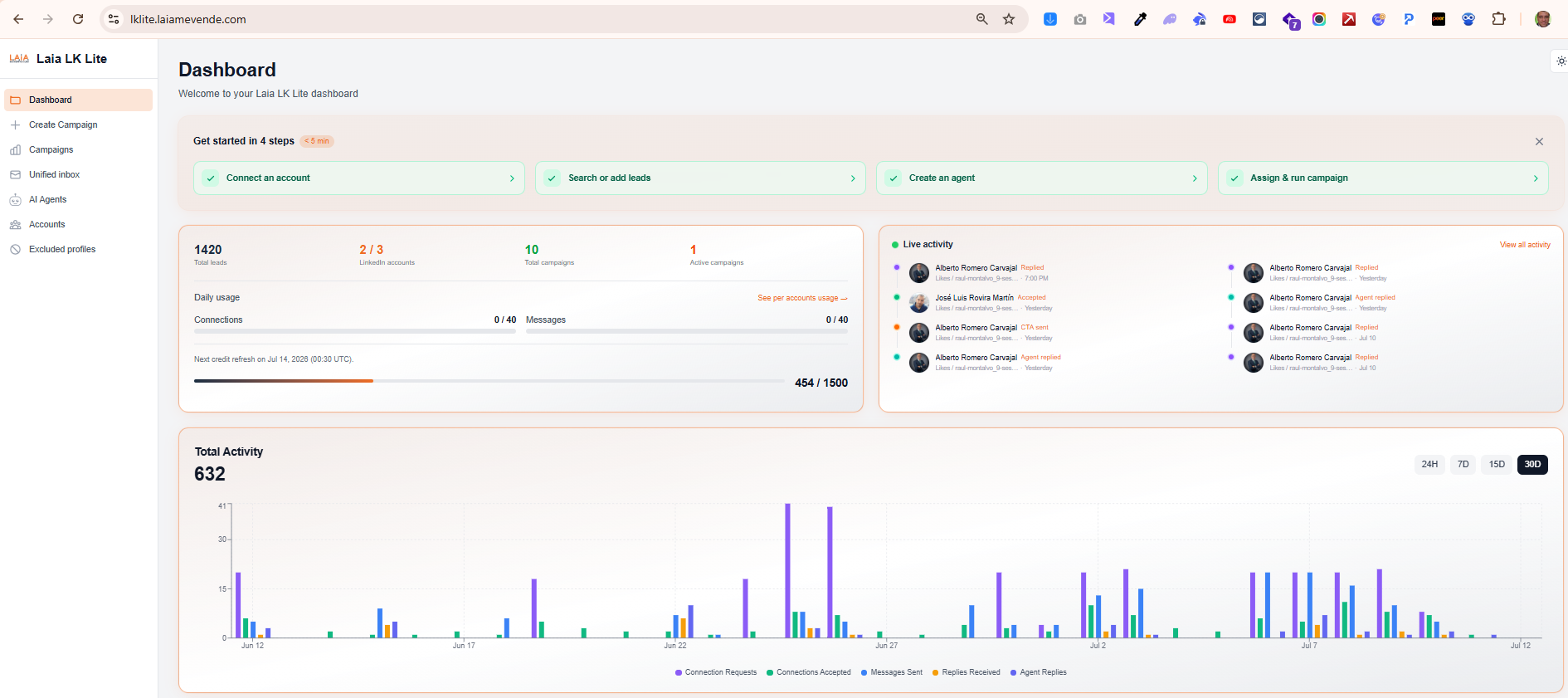The width and height of the screenshot is (1568, 698).
Task: Open the Chrome profile avatar
Action: [x=1543, y=19]
